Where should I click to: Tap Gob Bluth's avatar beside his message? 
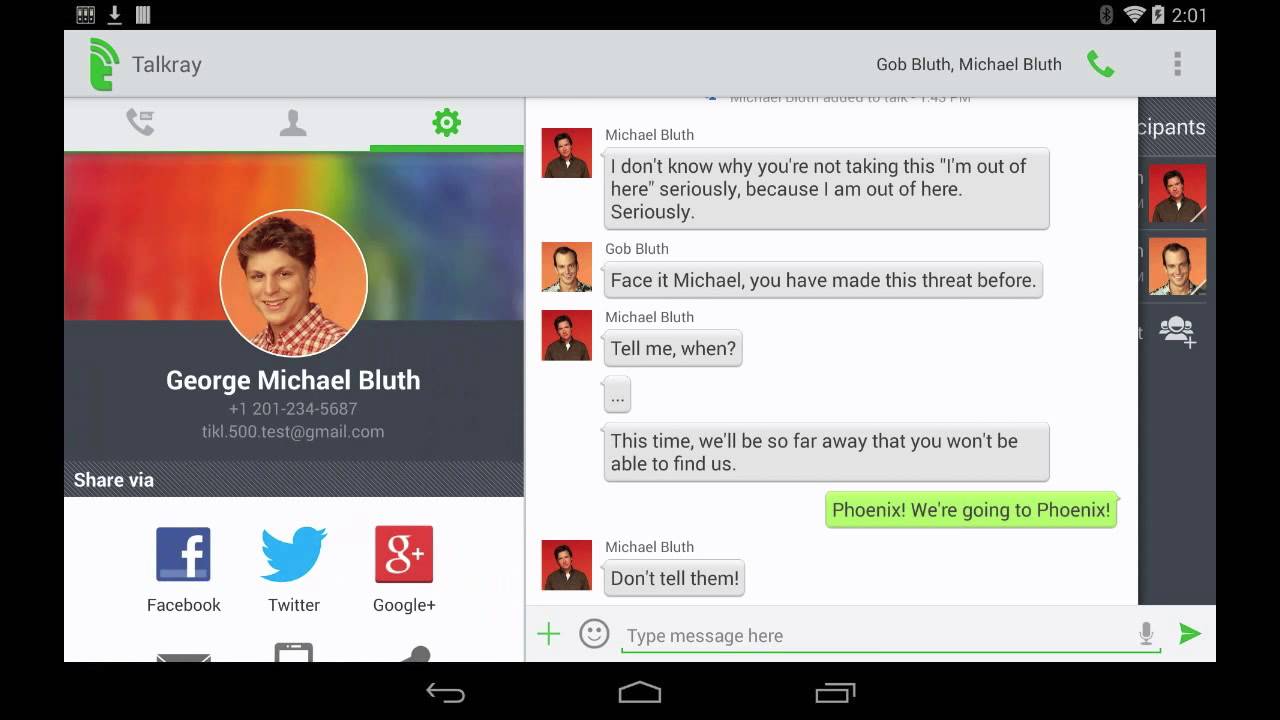click(x=567, y=267)
